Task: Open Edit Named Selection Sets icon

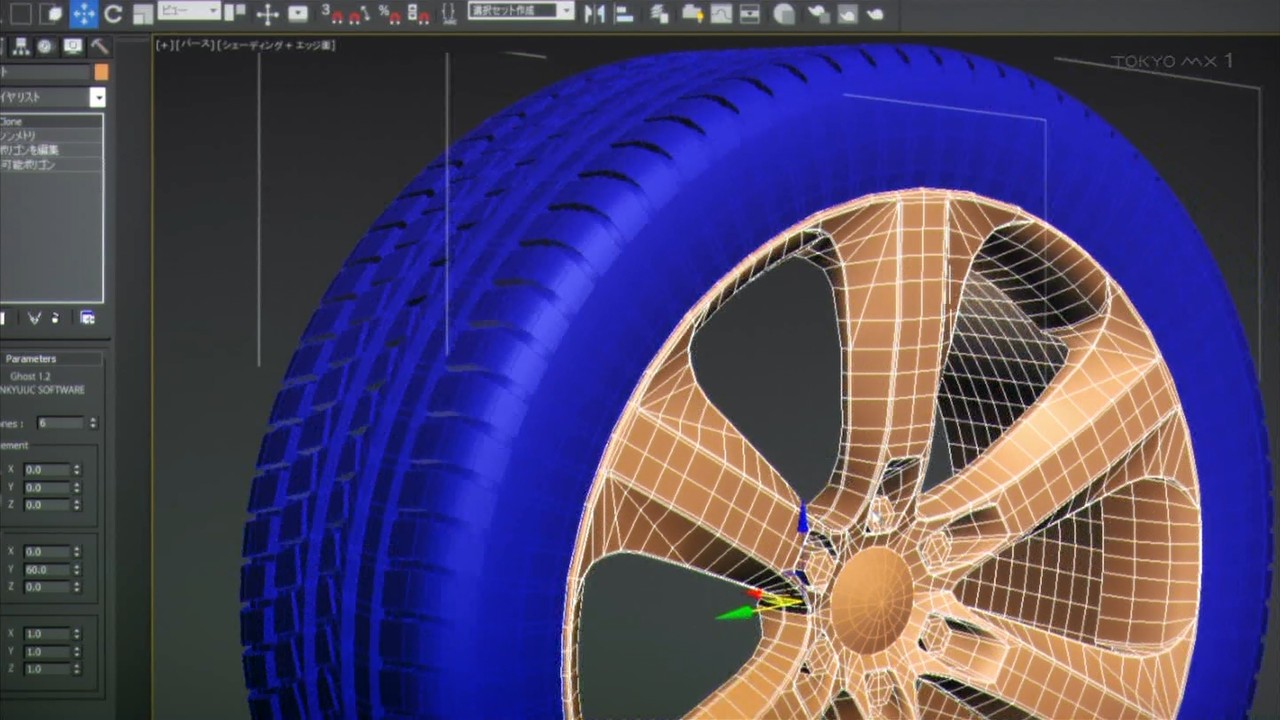Action: pos(450,14)
